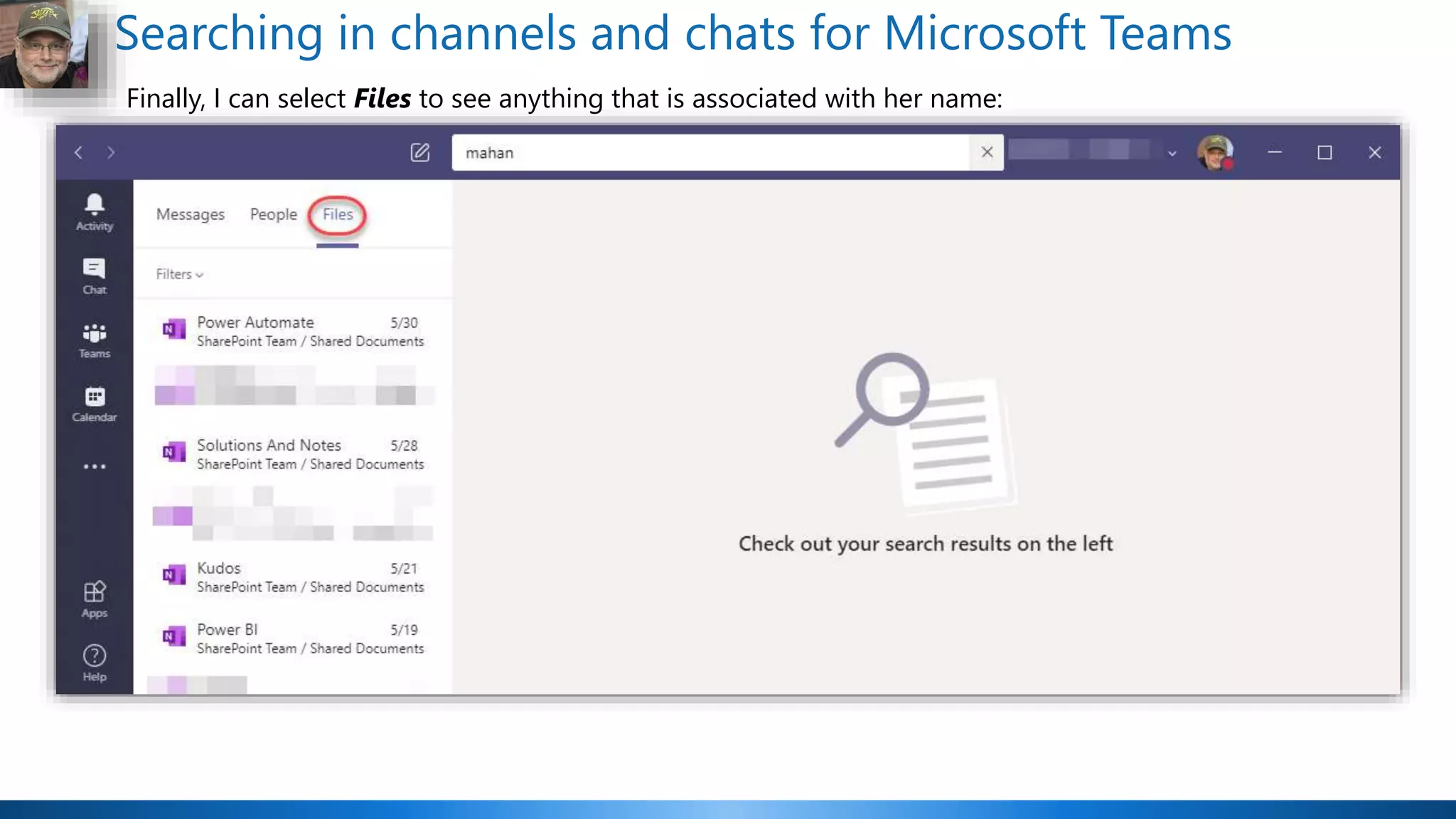Open the Kudos file result
Viewport: 1456px width, 819px height.
pyautogui.click(x=291, y=577)
